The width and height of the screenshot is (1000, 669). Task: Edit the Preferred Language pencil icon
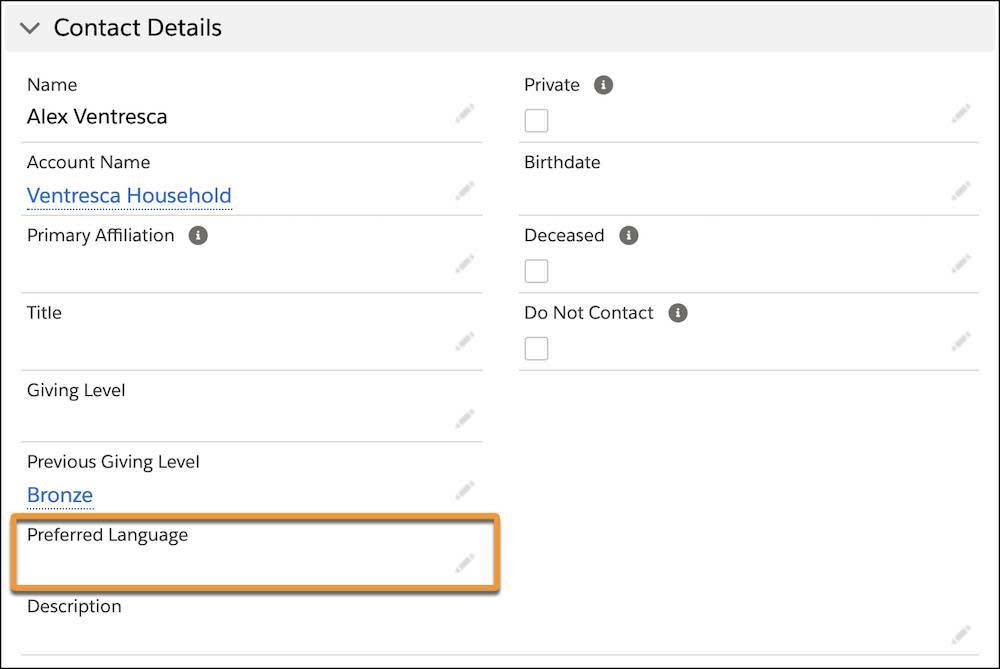pos(465,563)
